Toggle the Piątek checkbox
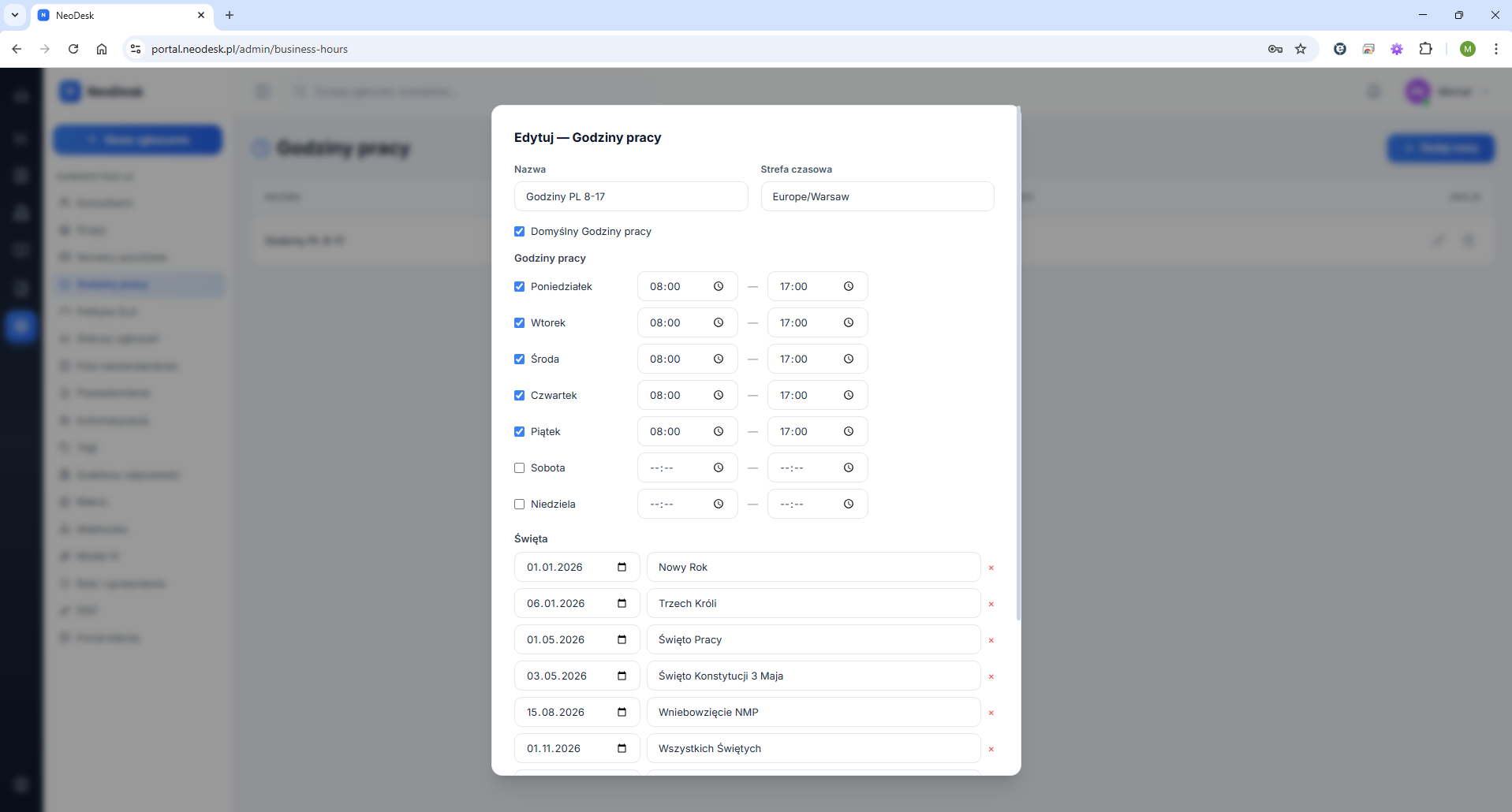 point(519,431)
